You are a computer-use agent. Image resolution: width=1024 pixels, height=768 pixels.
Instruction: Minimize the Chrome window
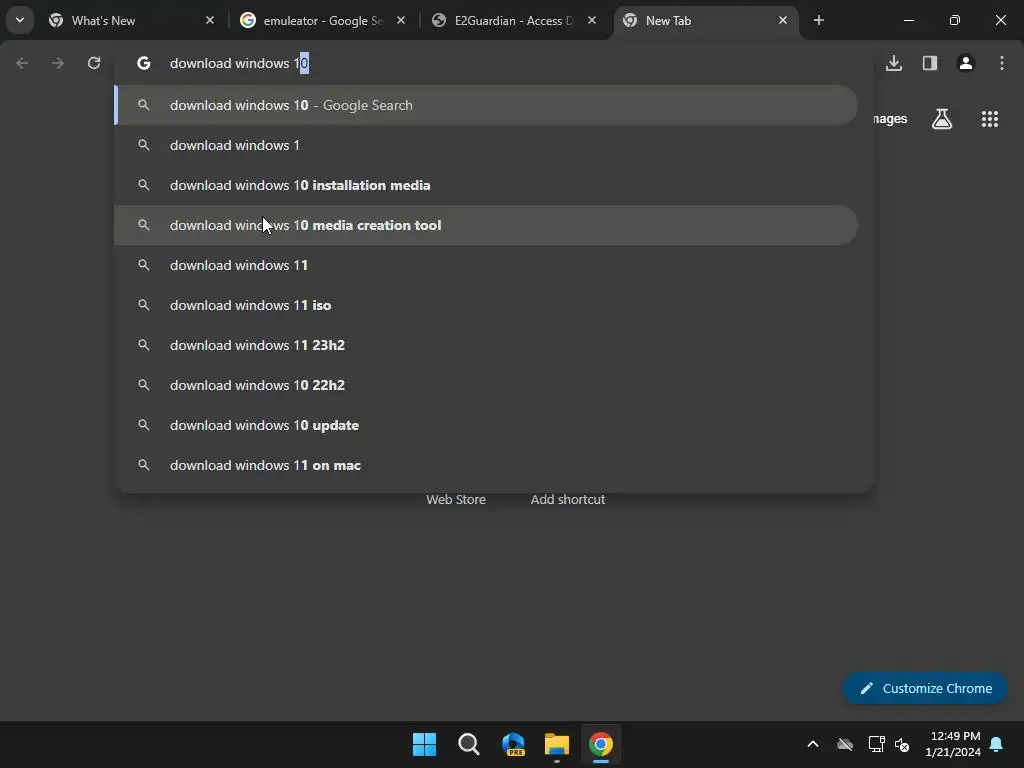point(909,20)
